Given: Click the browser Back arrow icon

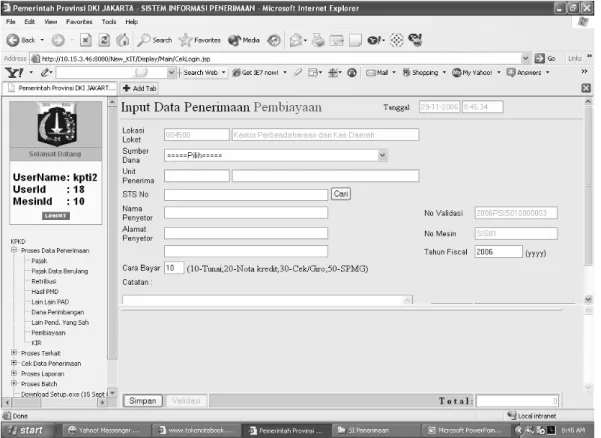Looking at the screenshot, I should coord(13,40).
